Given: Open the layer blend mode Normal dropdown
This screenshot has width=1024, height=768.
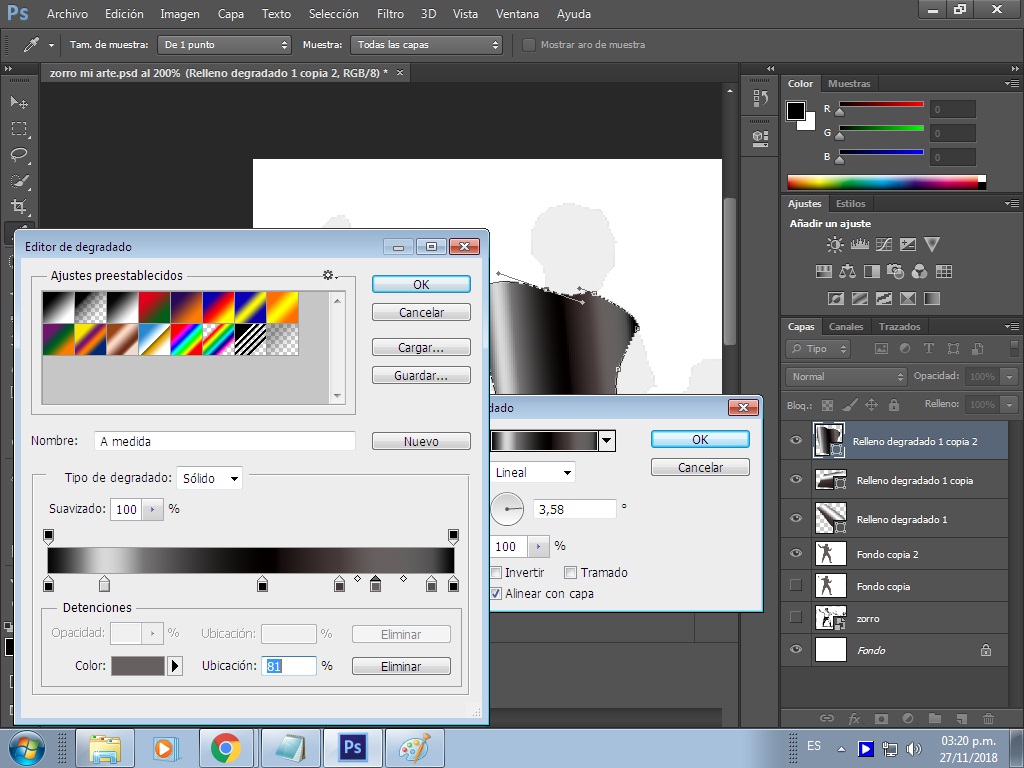Looking at the screenshot, I should 846,376.
